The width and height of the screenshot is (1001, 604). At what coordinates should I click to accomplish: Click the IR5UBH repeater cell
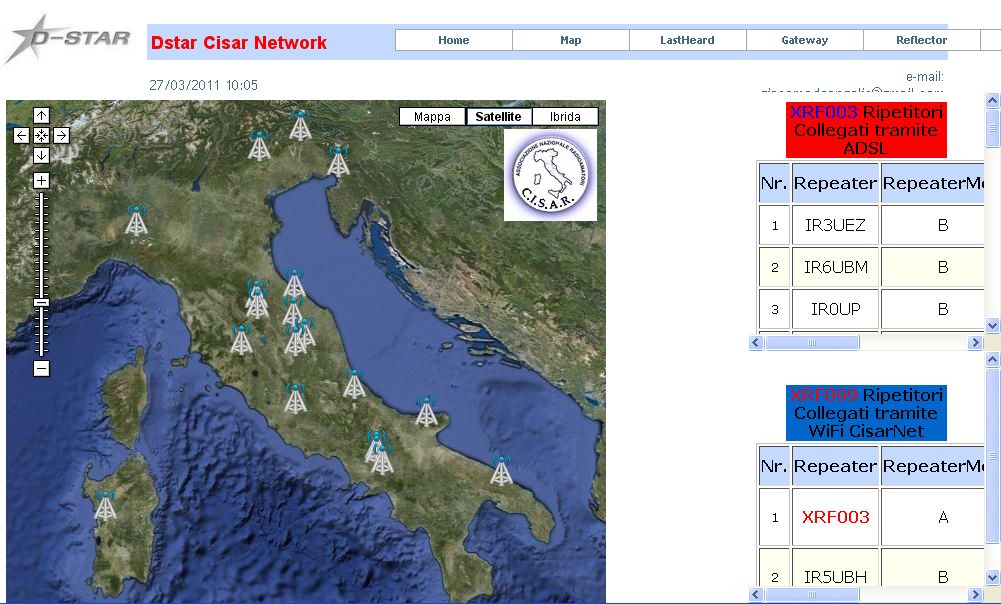836,577
